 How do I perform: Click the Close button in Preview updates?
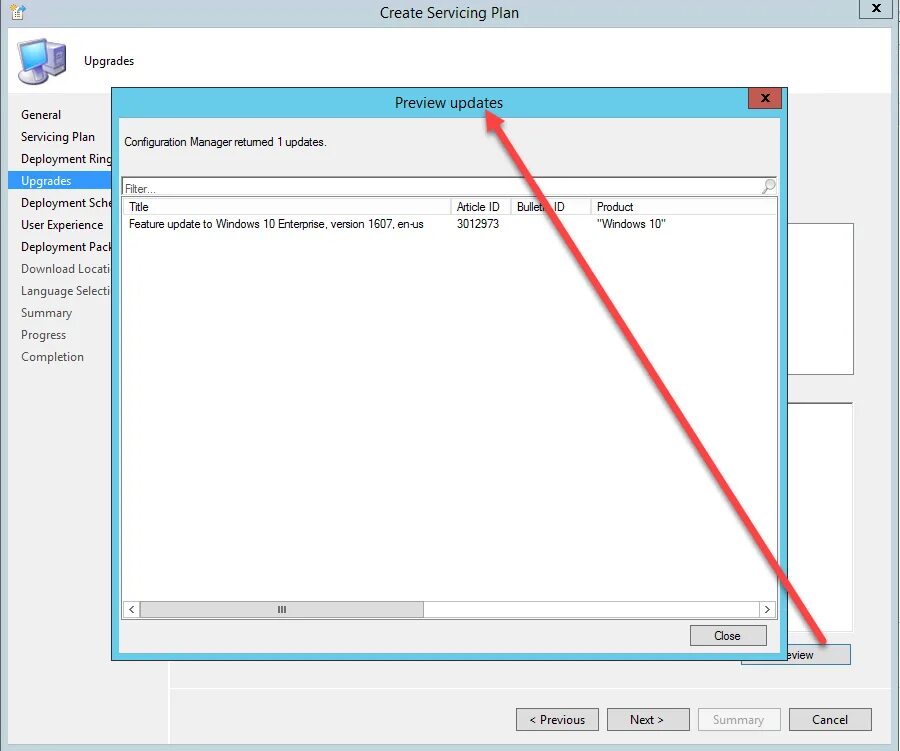(x=728, y=636)
